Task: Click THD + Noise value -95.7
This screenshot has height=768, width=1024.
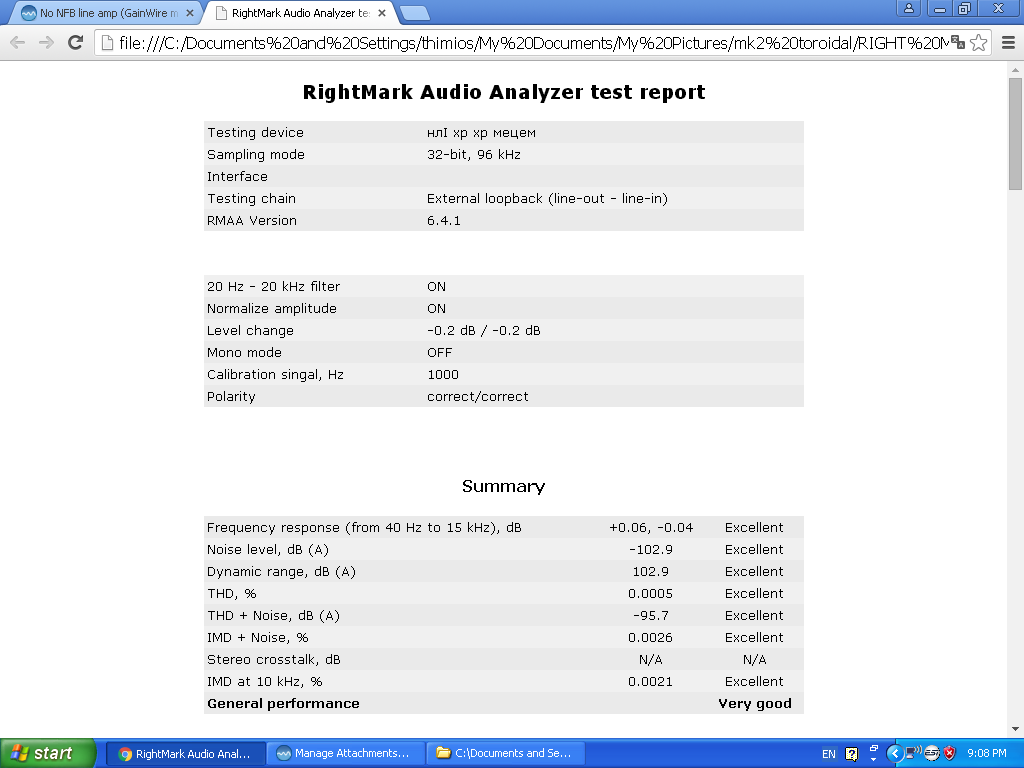Action: 650,616
